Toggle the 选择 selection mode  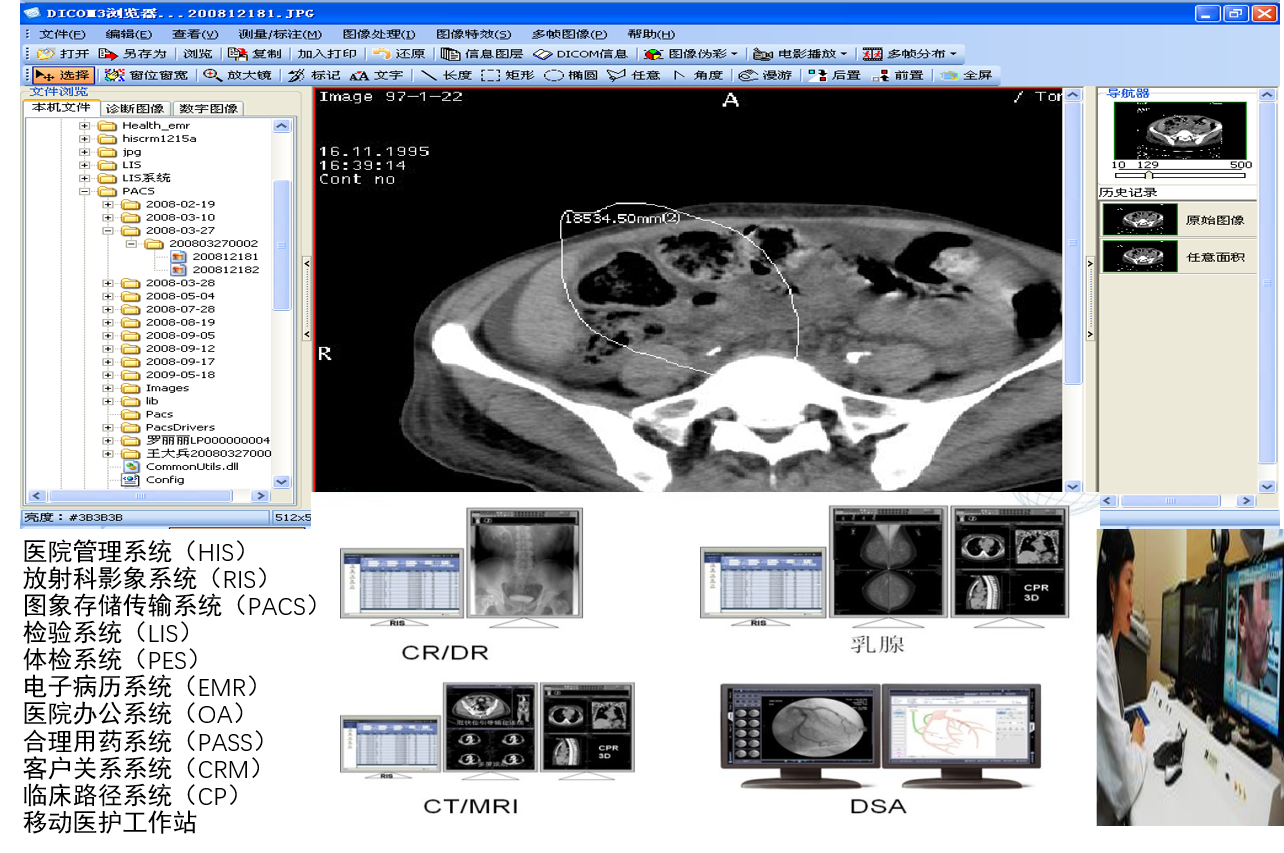pyautogui.click(x=63, y=75)
